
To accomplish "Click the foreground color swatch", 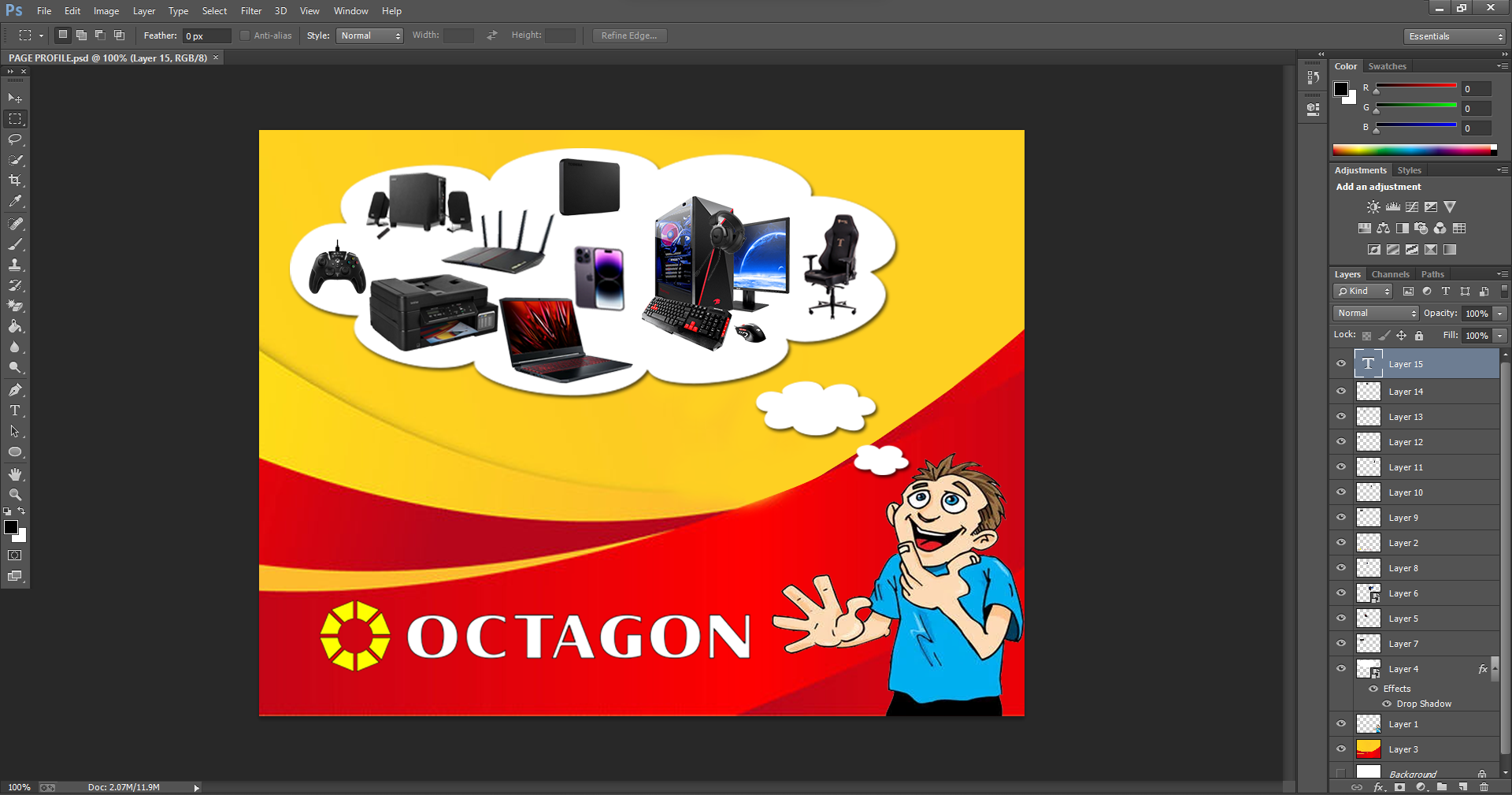I will coord(11,529).
